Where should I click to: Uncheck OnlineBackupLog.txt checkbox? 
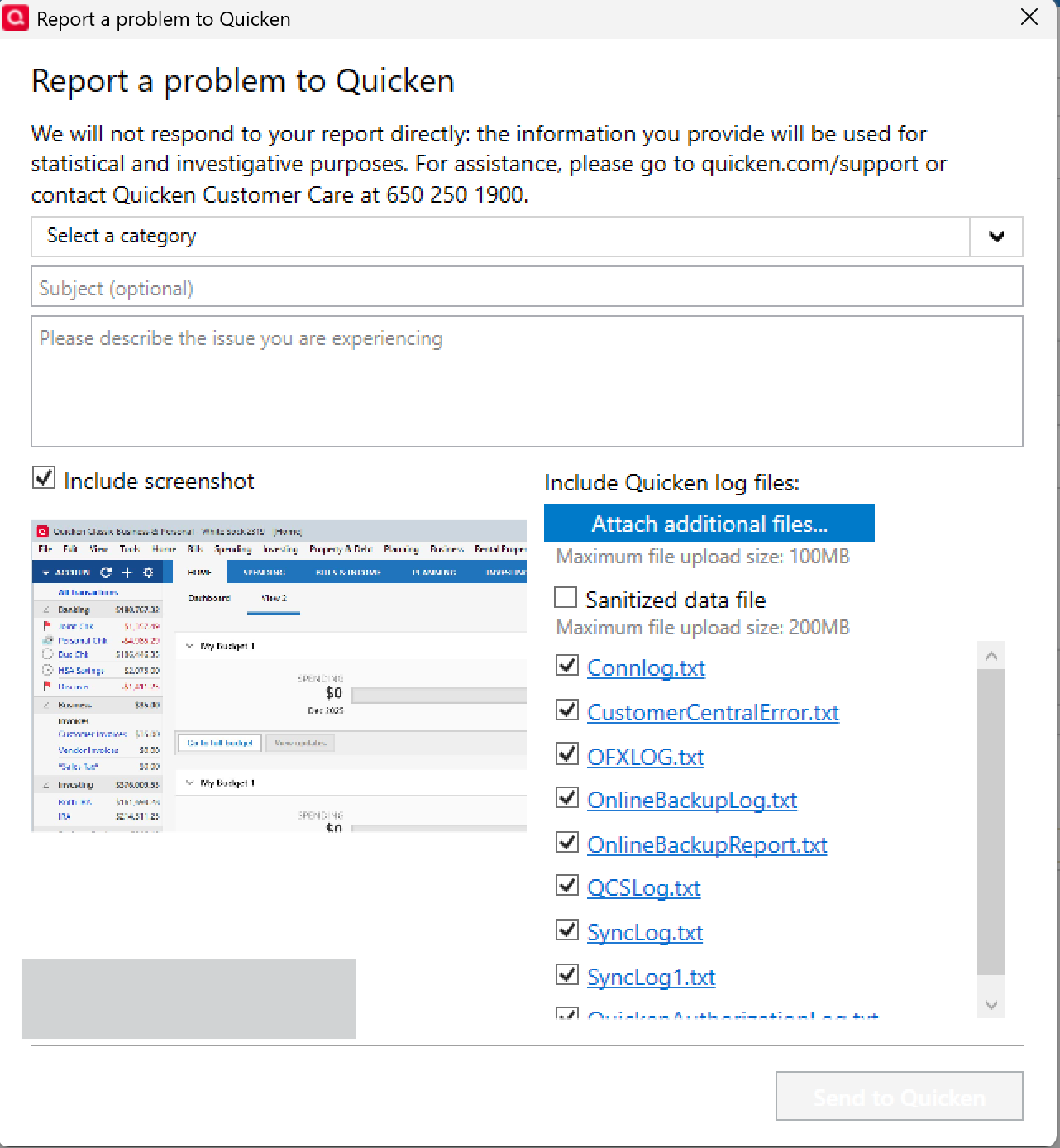pos(567,797)
